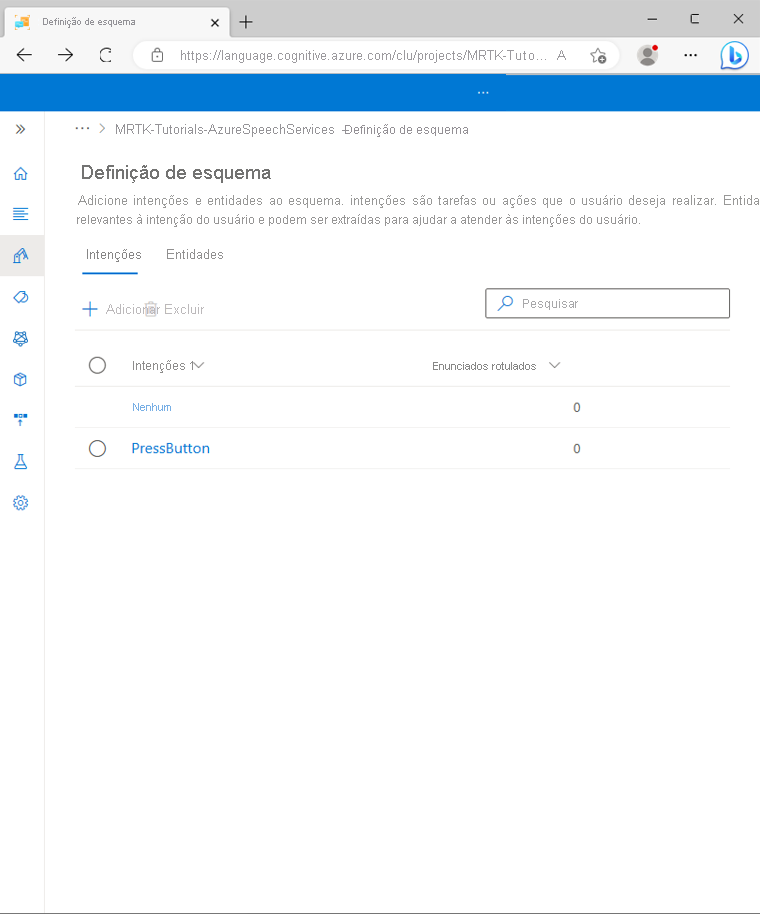760x914 pixels.
Task: Open the PressButton intent link
Action: point(171,448)
